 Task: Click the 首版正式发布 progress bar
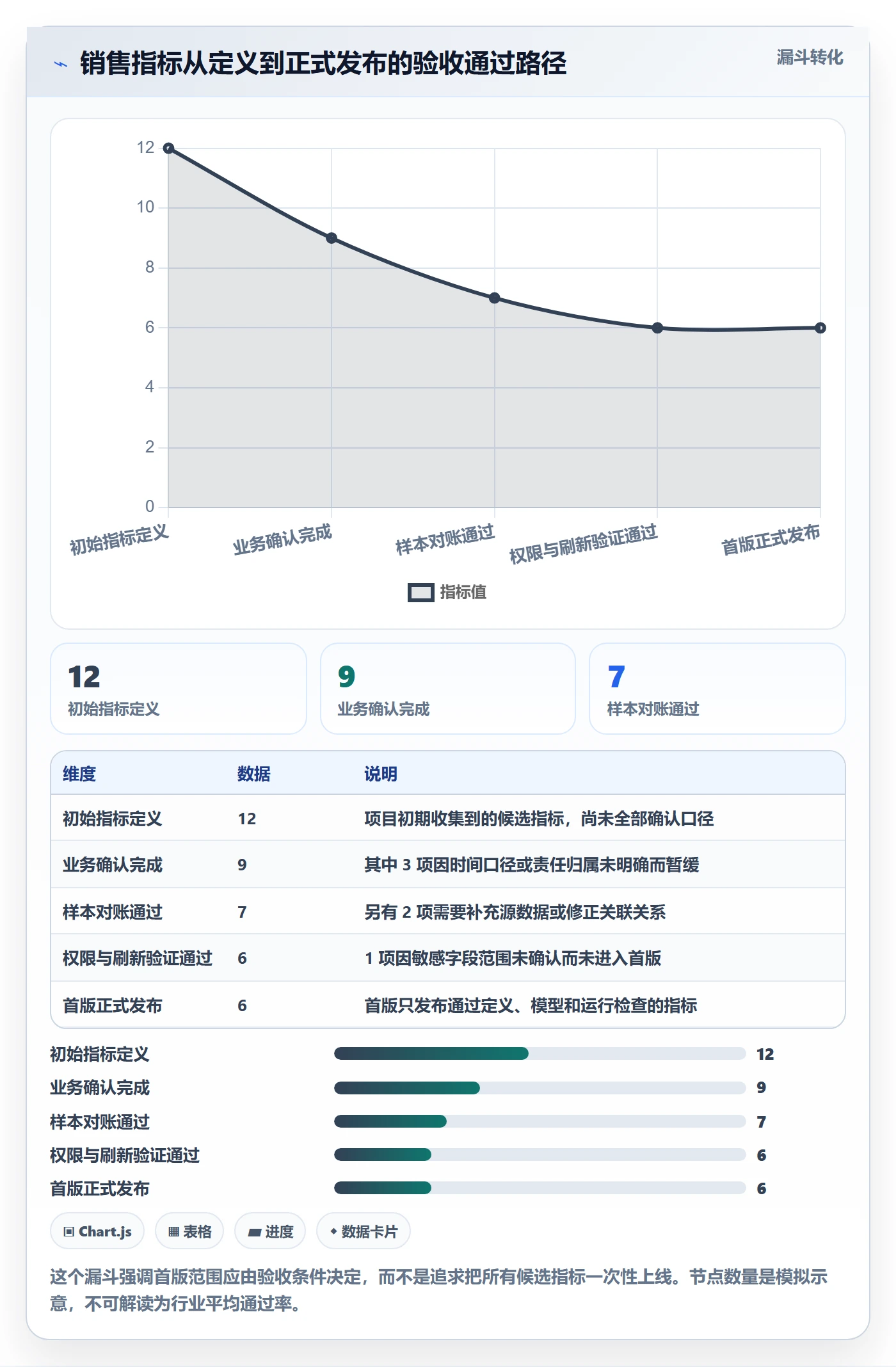(540, 1188)
